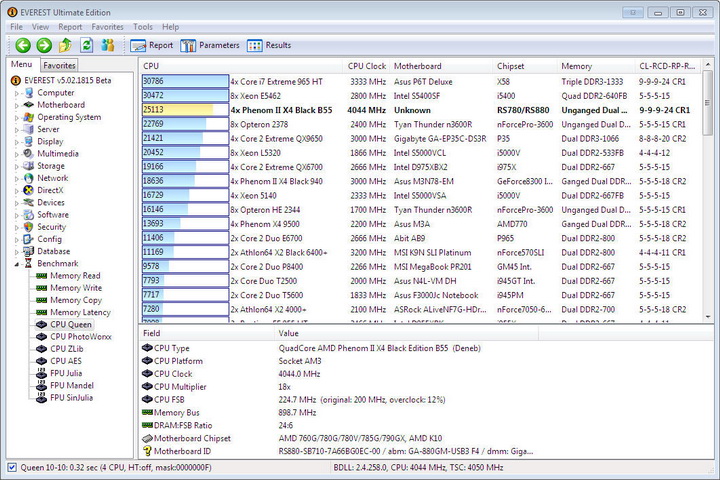Select the Multimedia icon in the tree

pos(29,153)
